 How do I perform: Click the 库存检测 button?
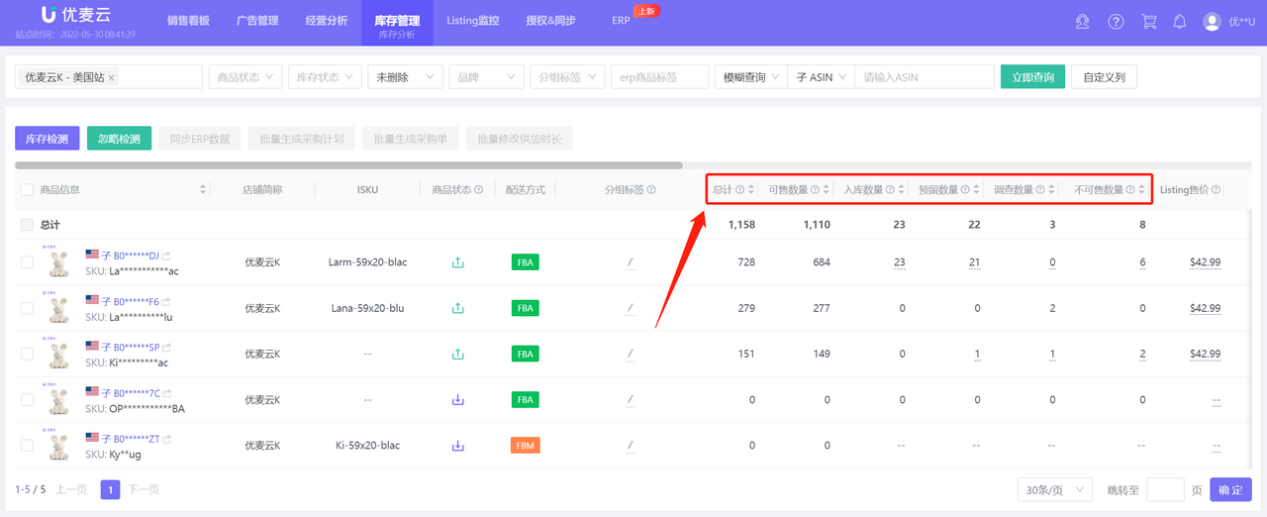pyautogui.click(x=47, y=139)
